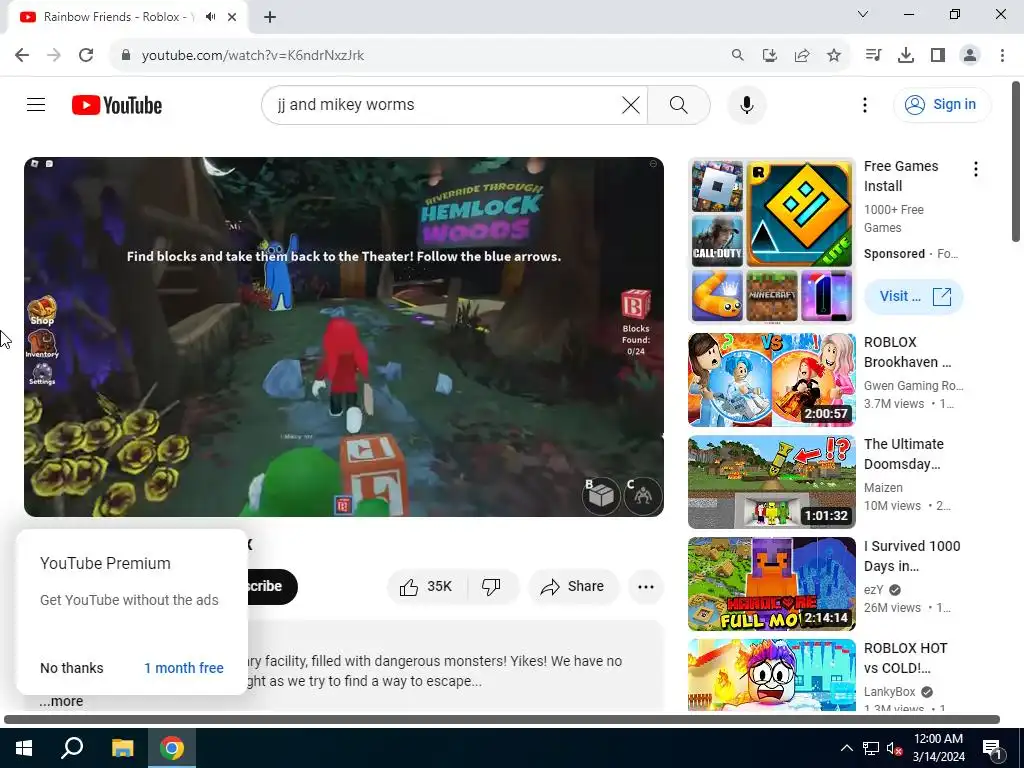Click the I Survived 1000 Days title
This screenshot has width=1024, height=768.
(912, 556)
